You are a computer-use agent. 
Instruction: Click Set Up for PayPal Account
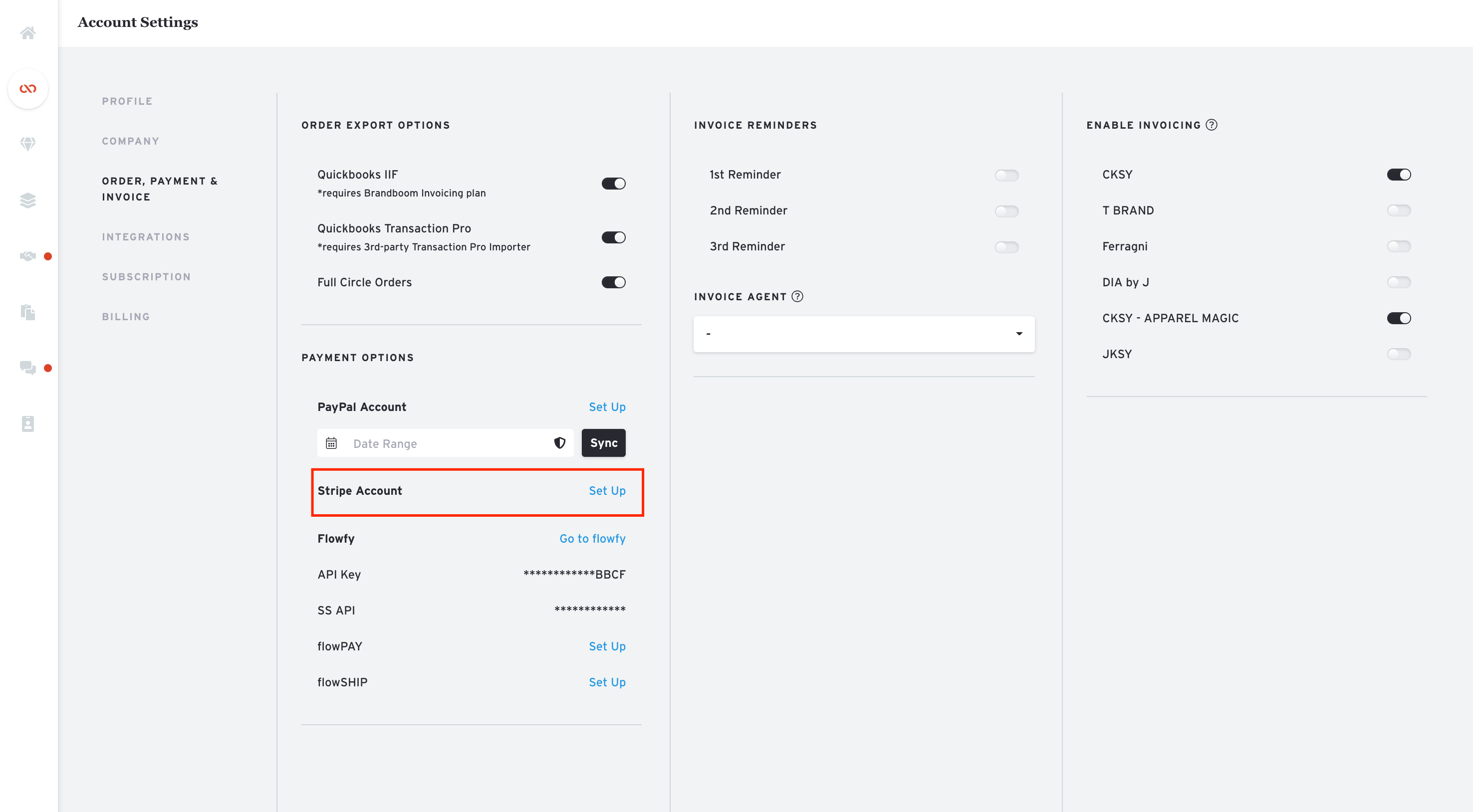point(607,407)
